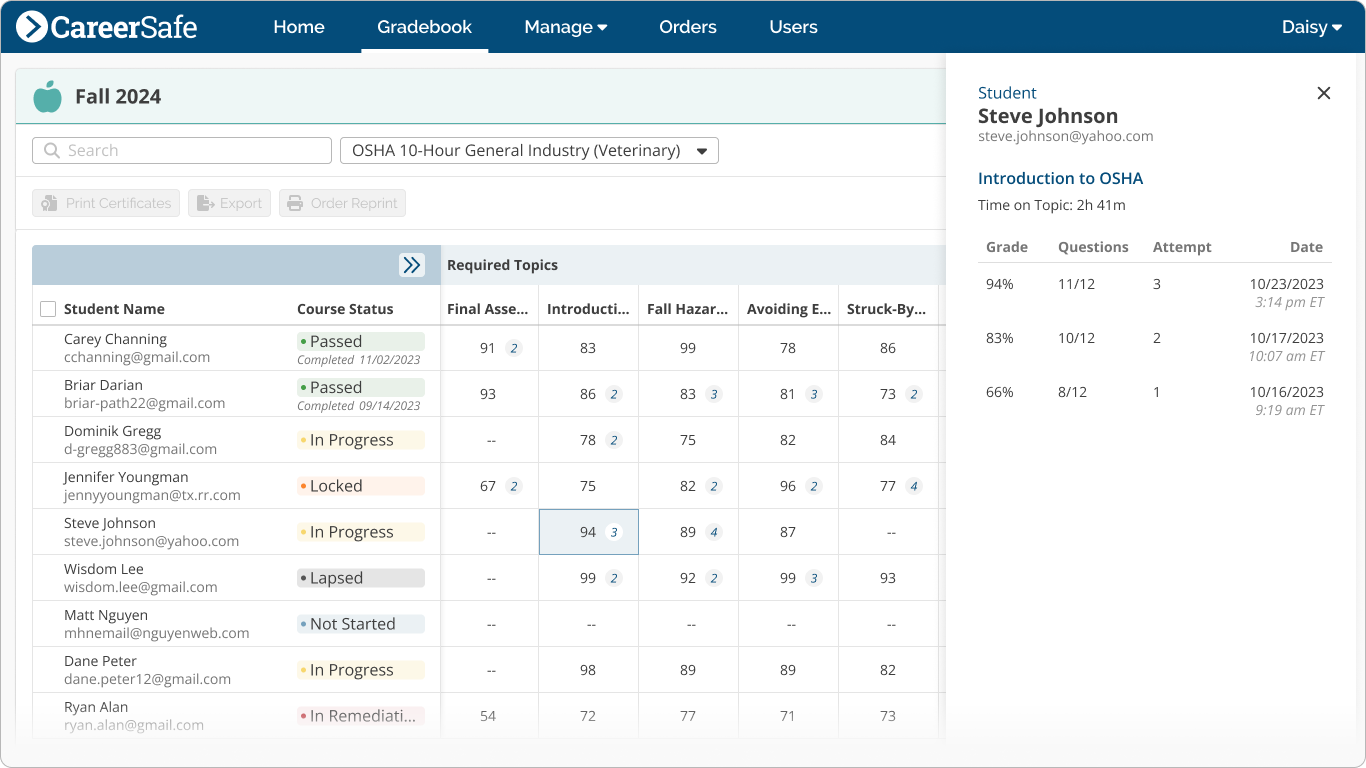The height and width of the screenshot is (768, 1366).
Task: Click the double-chevron icon to expand columns
Action: [412, 265]
